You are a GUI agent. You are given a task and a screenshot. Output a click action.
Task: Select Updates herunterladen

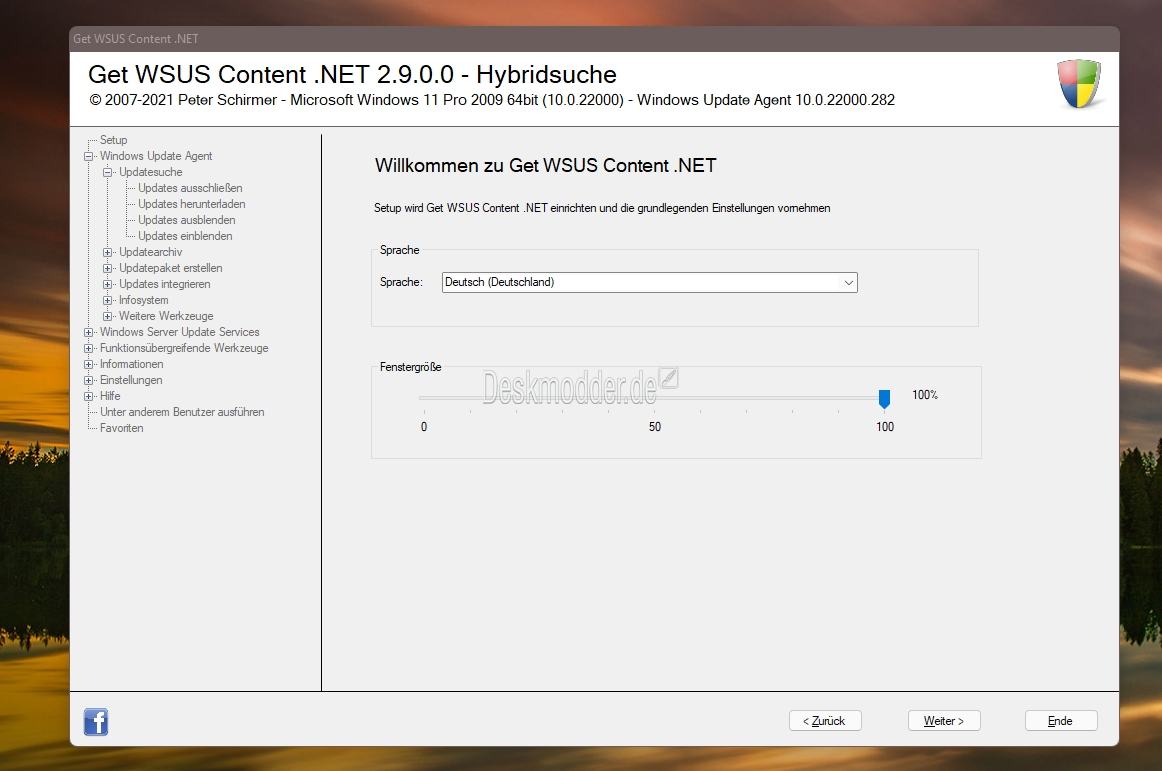click(191, 204)
